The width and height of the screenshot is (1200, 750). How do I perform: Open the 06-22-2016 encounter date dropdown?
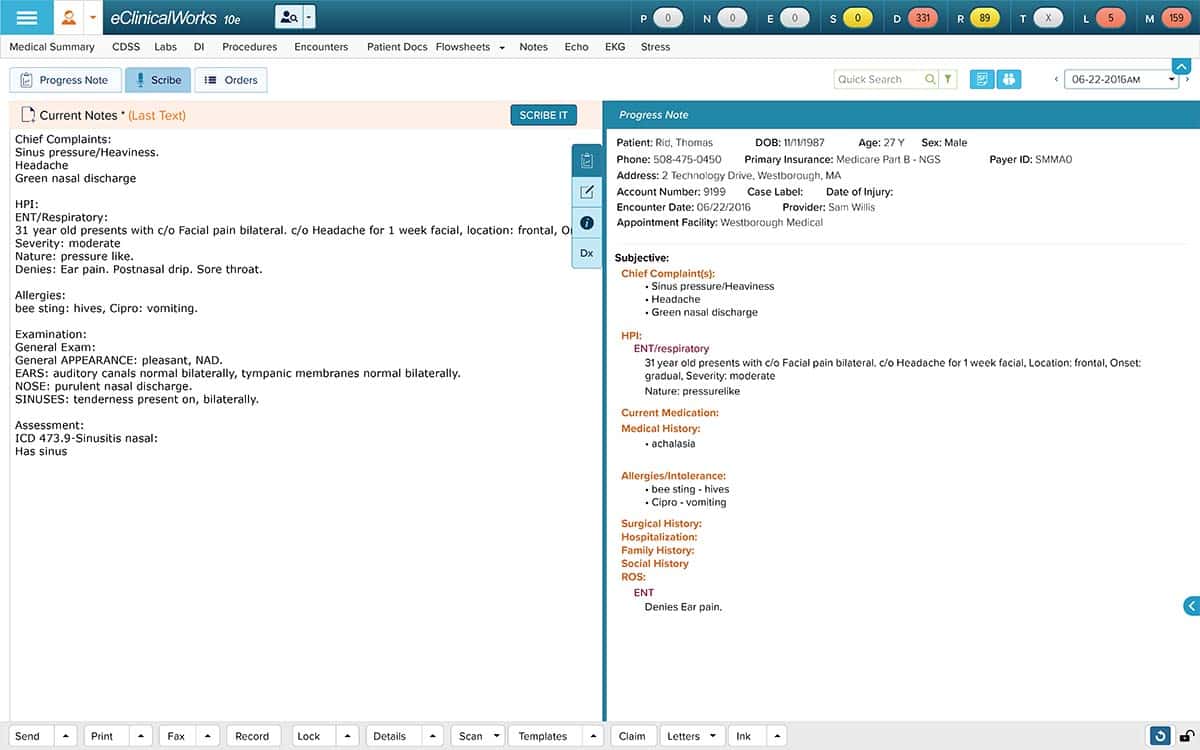pyautogui.click(x=1121, y=79)
